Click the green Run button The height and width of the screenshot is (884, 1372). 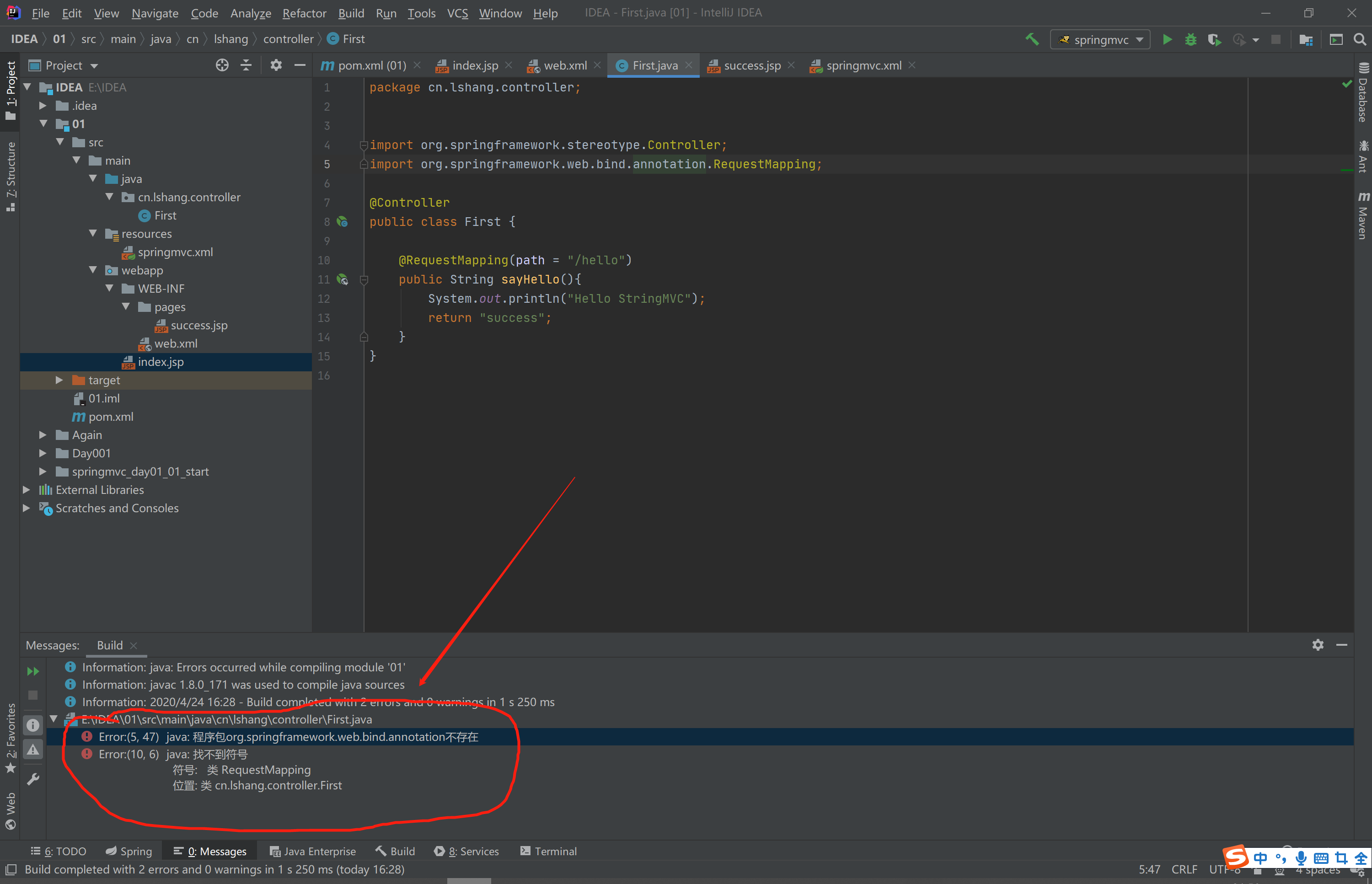point(1167,40)
